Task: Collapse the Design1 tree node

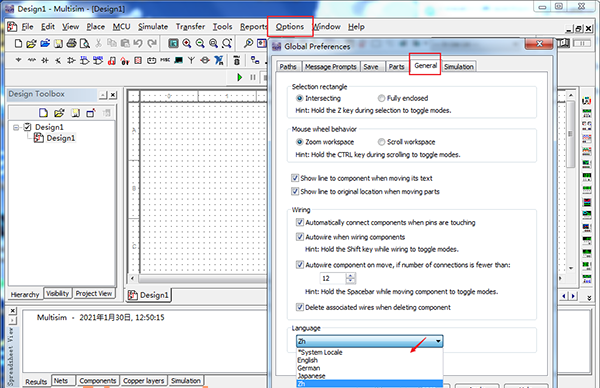Action: click(x=16, y=127)
